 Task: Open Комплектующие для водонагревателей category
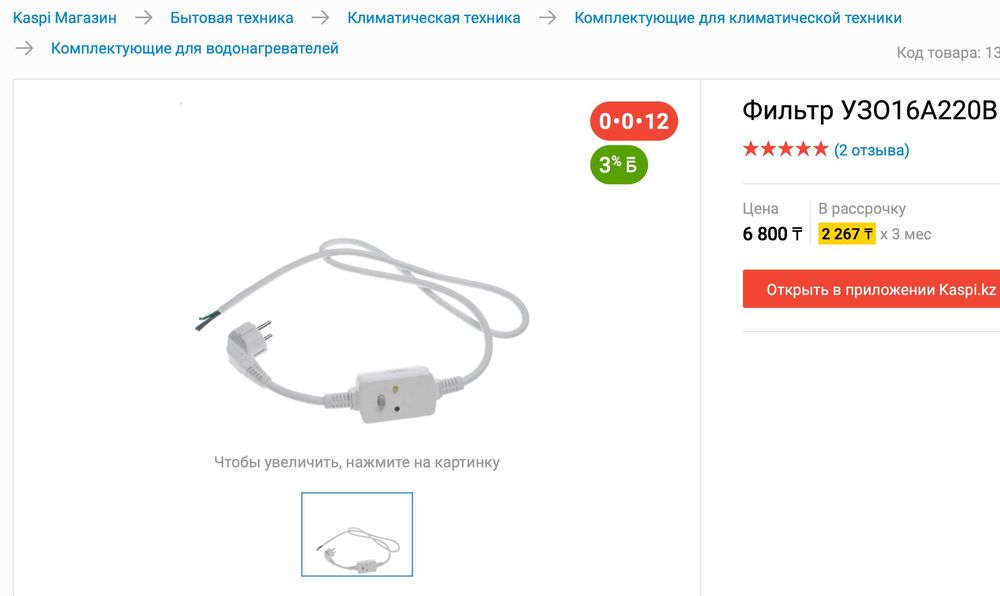pyautogui.click(x=195, y=48)
